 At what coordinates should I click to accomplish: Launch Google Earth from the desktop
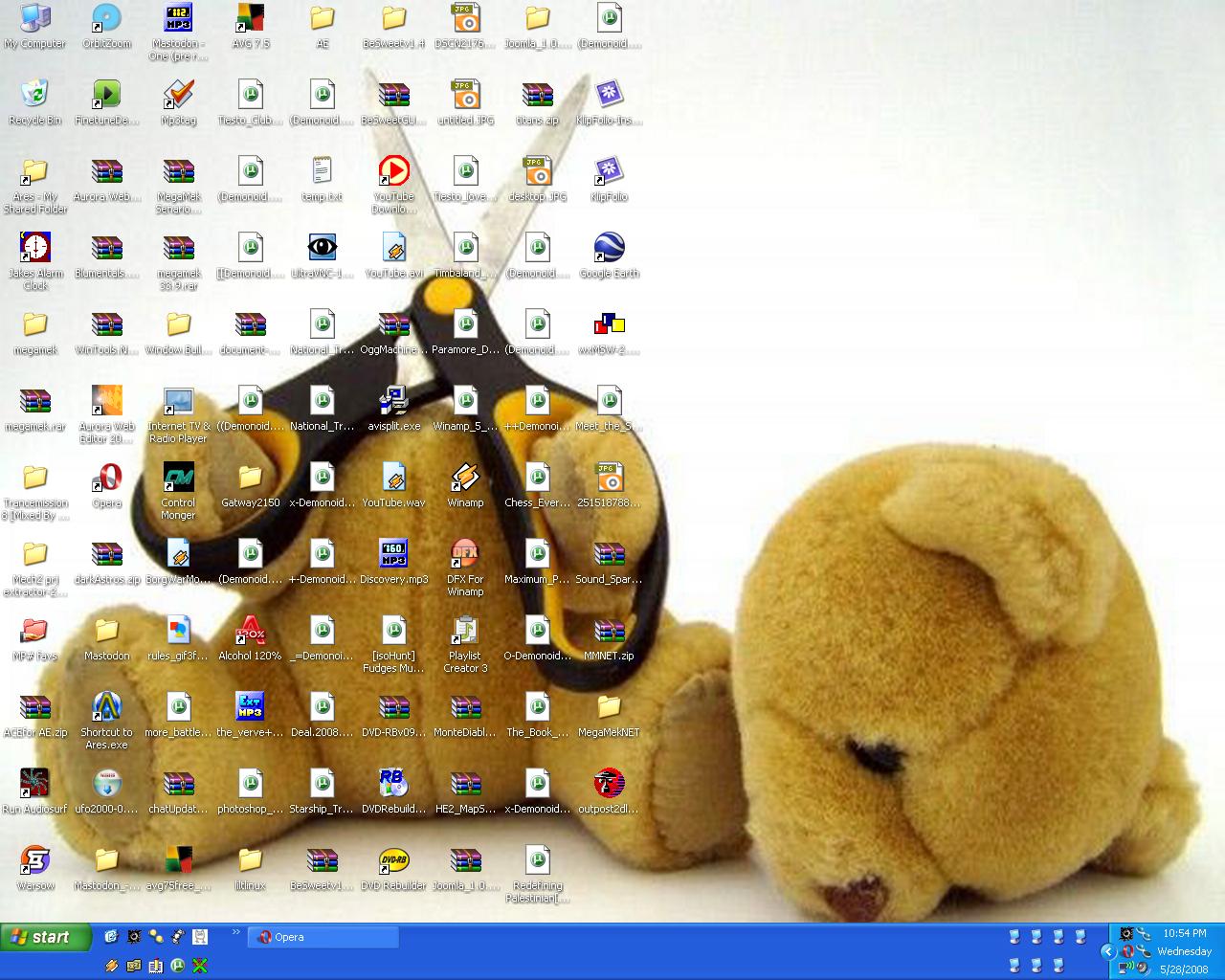point(609,249)
